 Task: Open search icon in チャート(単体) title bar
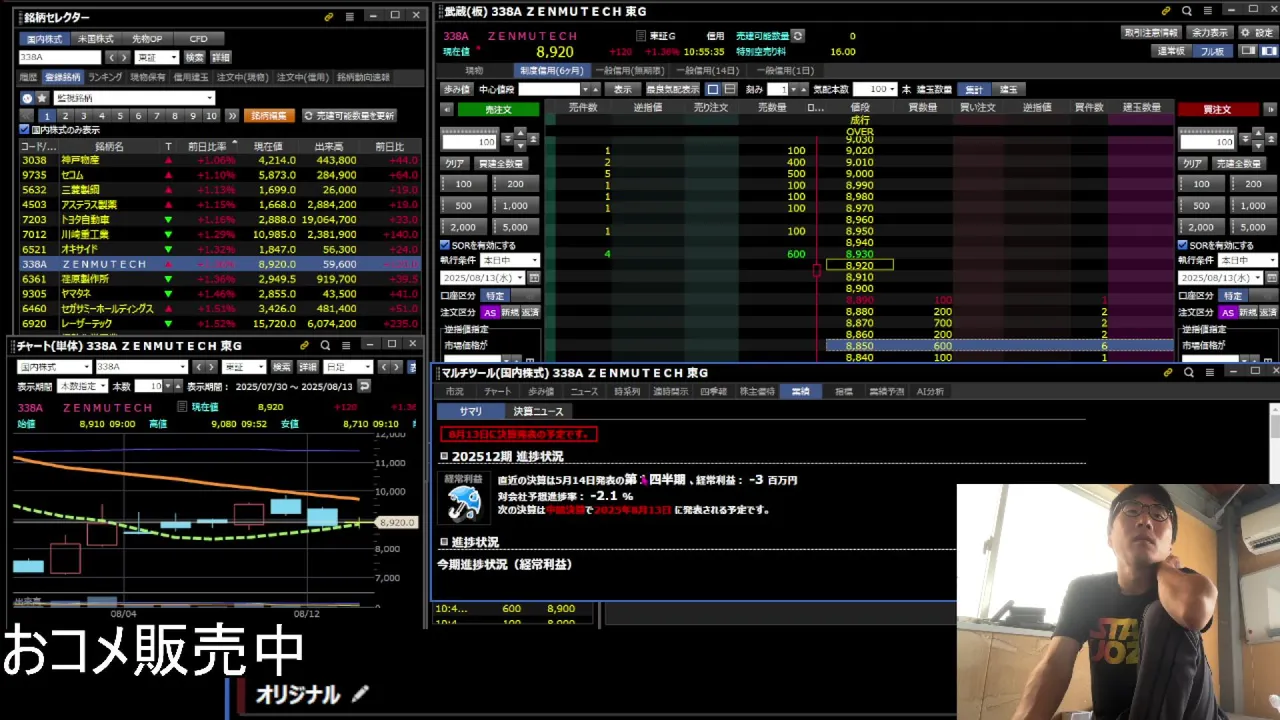point(325,345)
